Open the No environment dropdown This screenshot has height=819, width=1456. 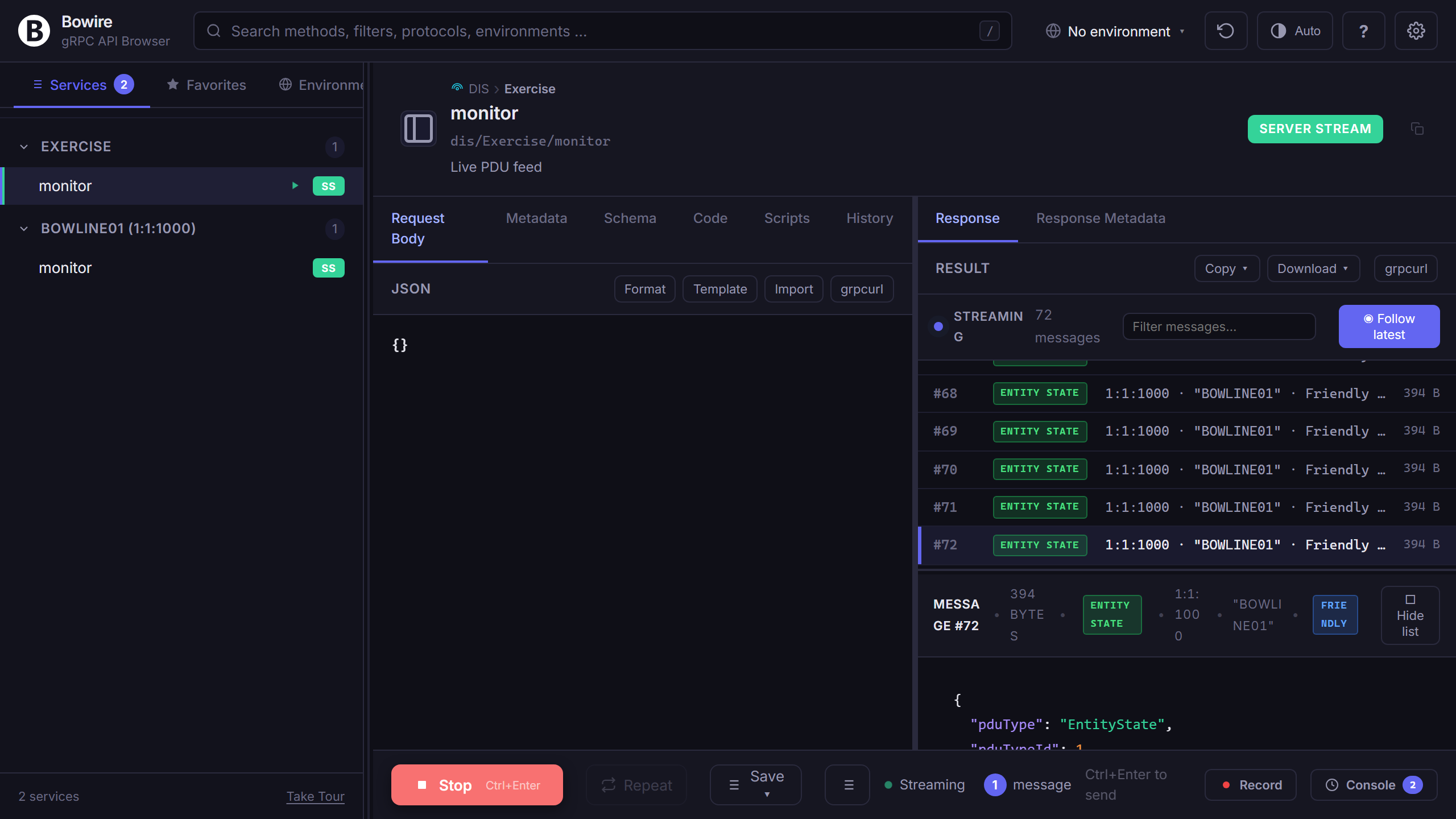pos(1115,31)
